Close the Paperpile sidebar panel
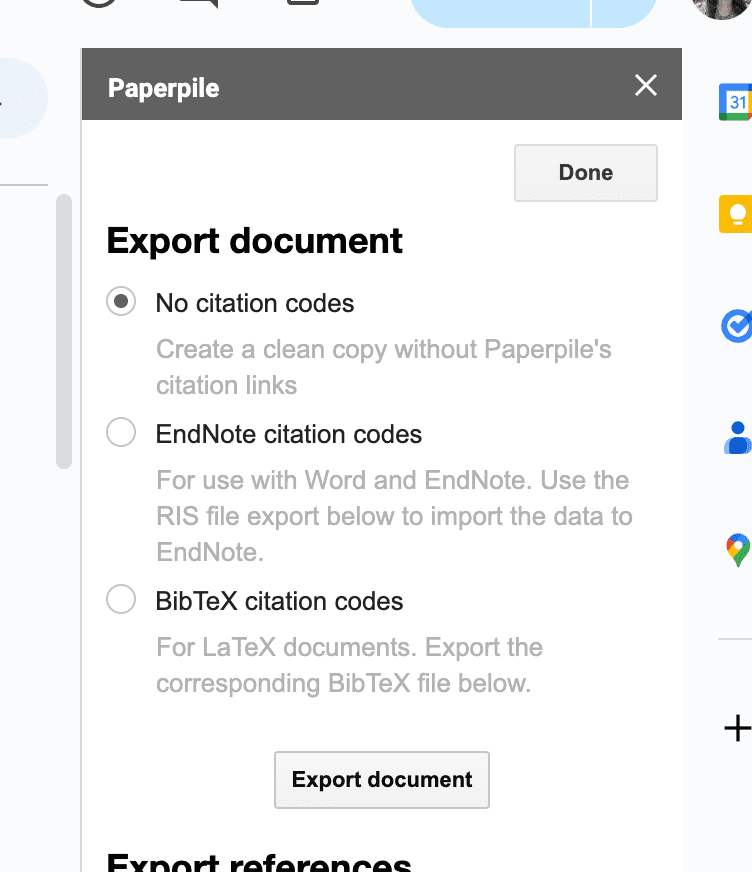752x872 pixels. (646, 86)
